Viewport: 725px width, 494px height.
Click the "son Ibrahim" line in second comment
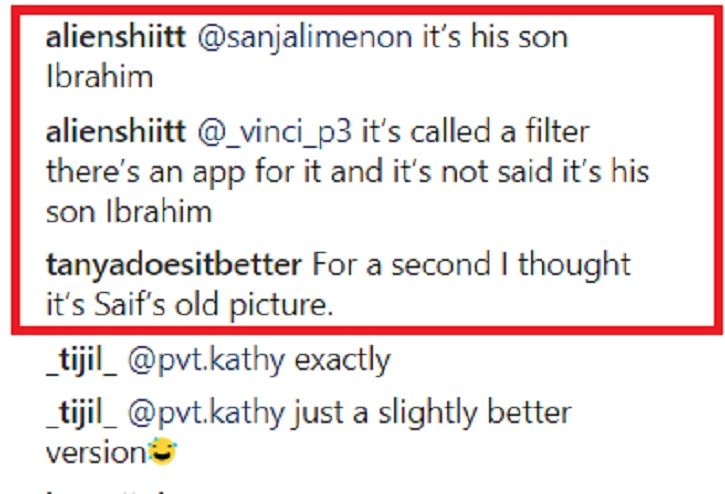point(129,212)
